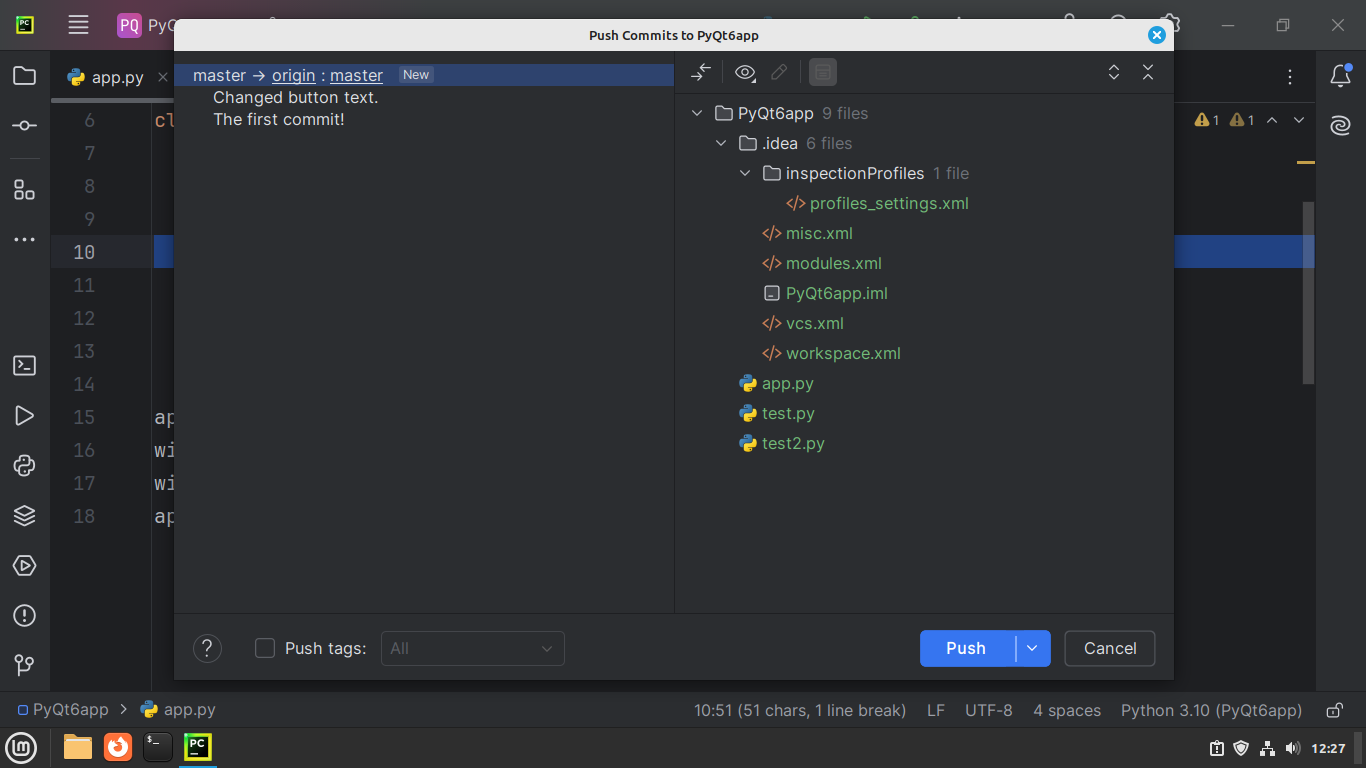Select misc.xml in file tree

point(819,233)
